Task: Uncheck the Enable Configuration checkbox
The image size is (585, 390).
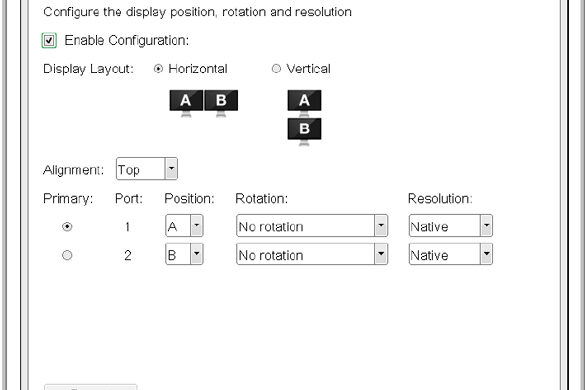Action: [x=49, y=40]
